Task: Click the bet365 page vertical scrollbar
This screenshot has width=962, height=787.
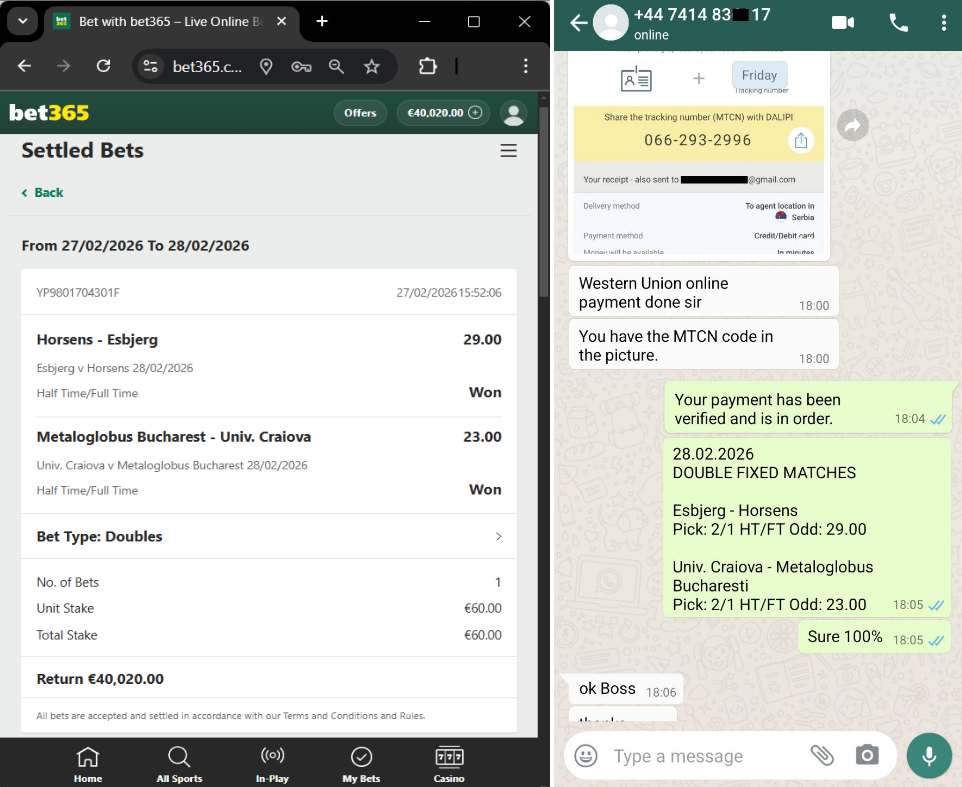Action: click(x=544, y=200)
